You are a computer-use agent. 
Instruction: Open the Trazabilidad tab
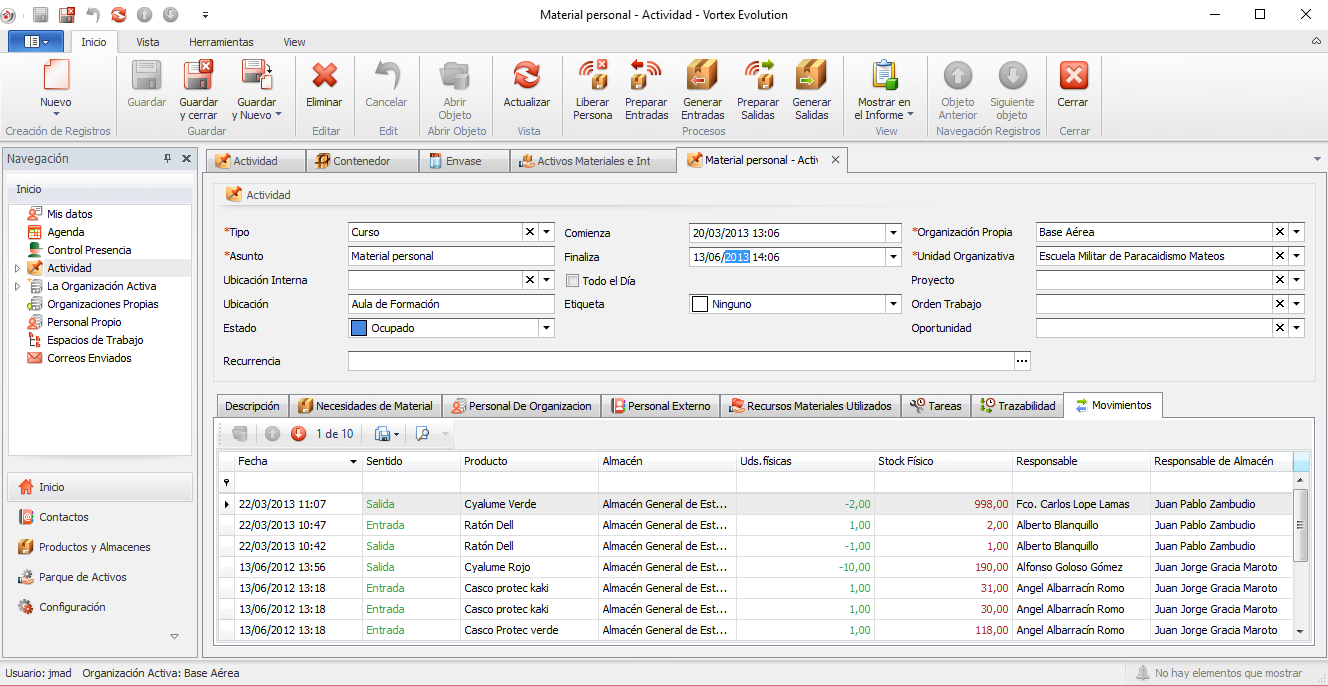1018,406
